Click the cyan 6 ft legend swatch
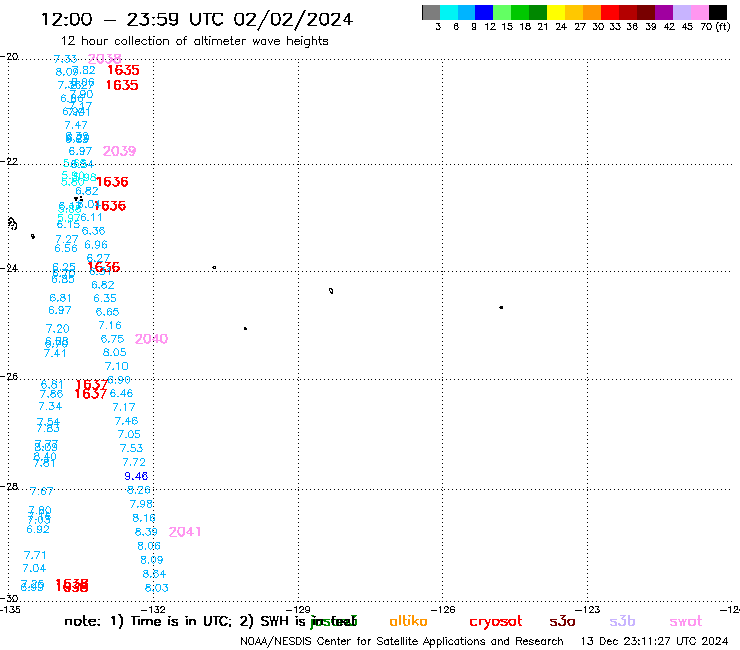 click(449, 12)
